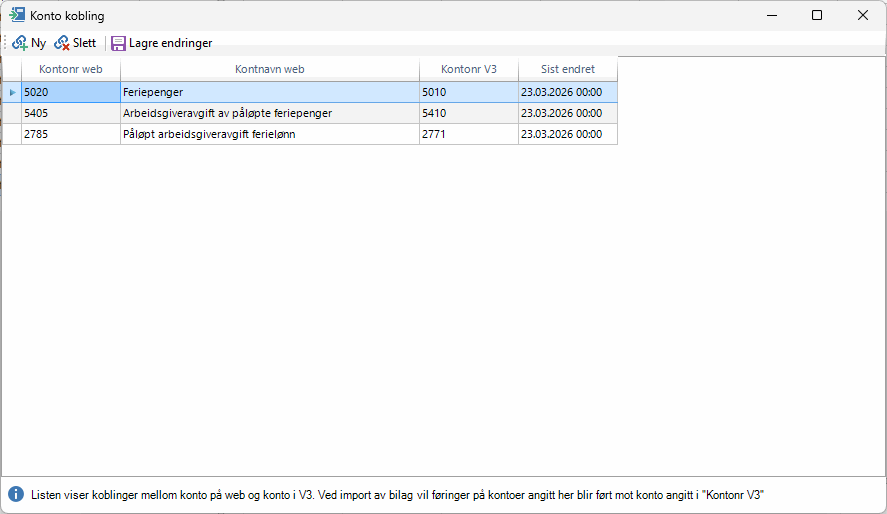Image resolution: width=887 pixels, height=514 pixels.
Task: Click the Konto kobling window title icon
Action: click(17, 16)
